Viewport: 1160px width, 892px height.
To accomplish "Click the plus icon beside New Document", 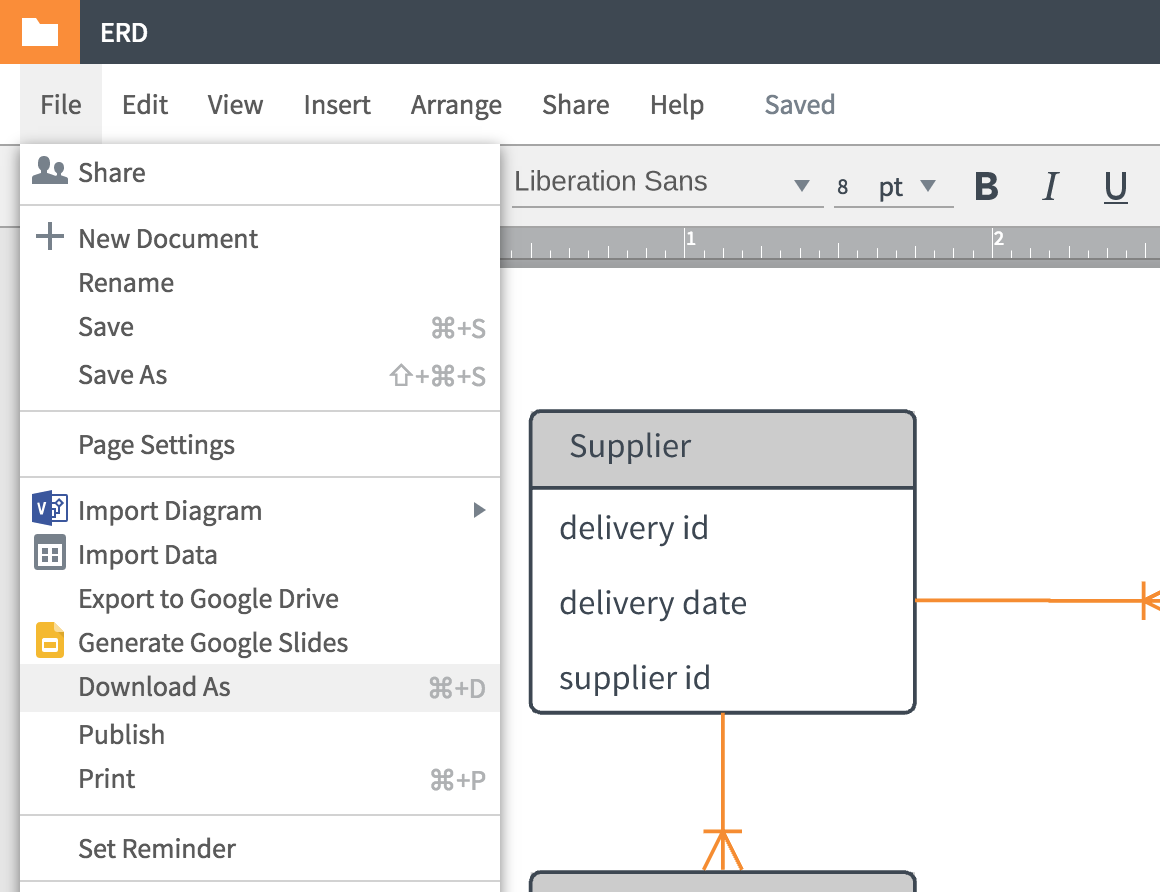I will [x=49, y=238].
